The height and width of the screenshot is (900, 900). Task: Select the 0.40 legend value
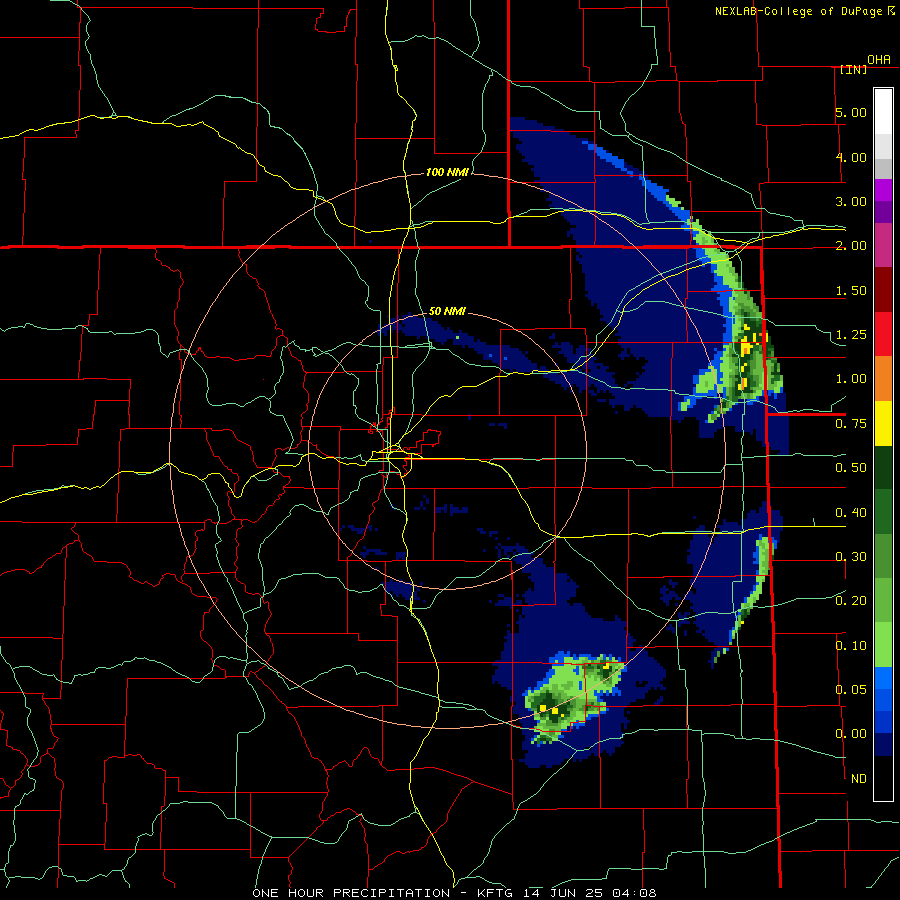(x=851, y=512)
